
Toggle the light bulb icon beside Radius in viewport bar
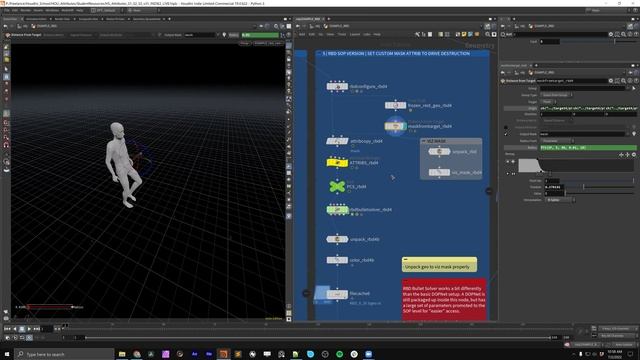click(224, 35)
